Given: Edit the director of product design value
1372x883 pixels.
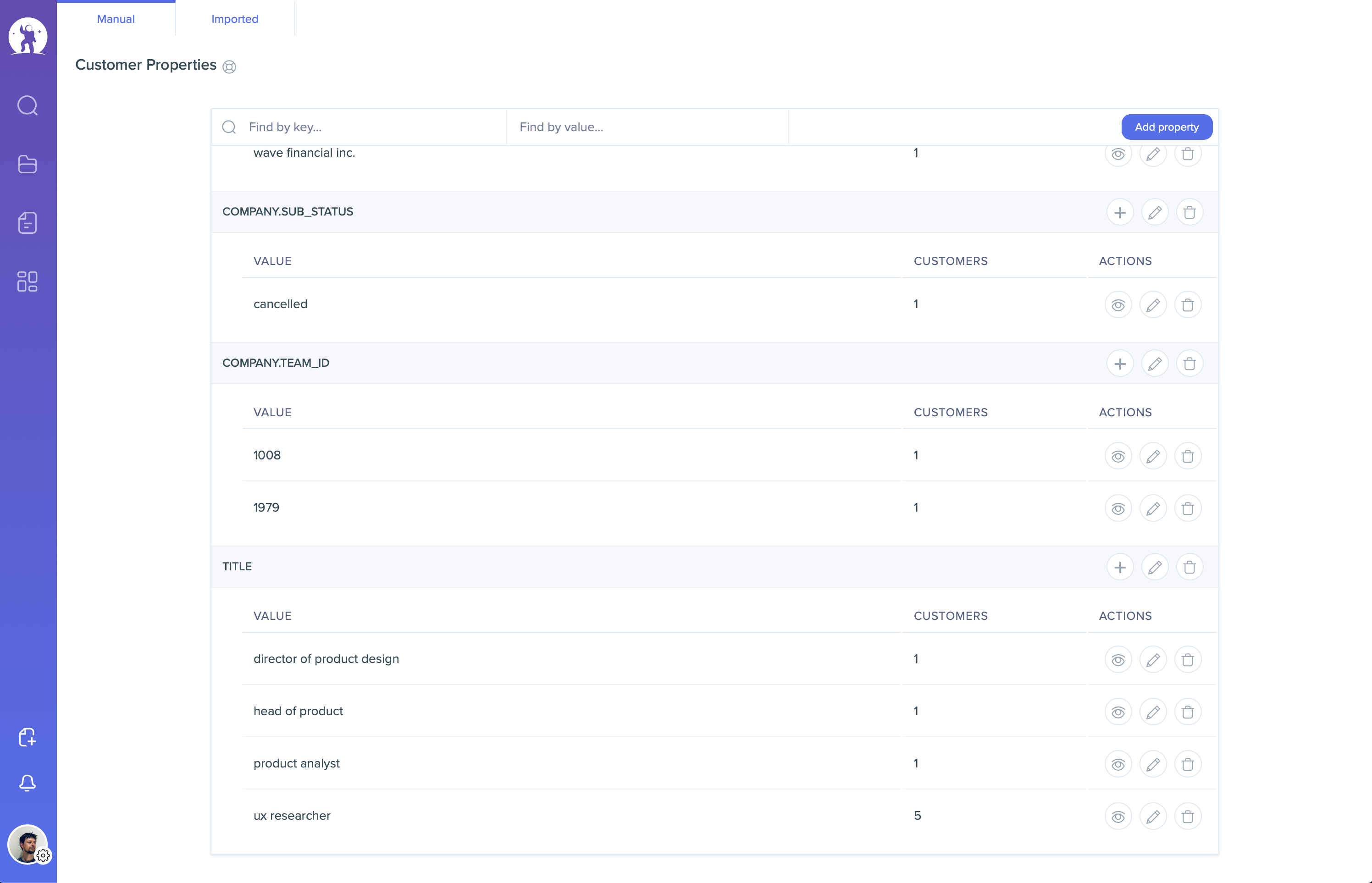Looking at the screenshot, I should (x=1153, y=660).
